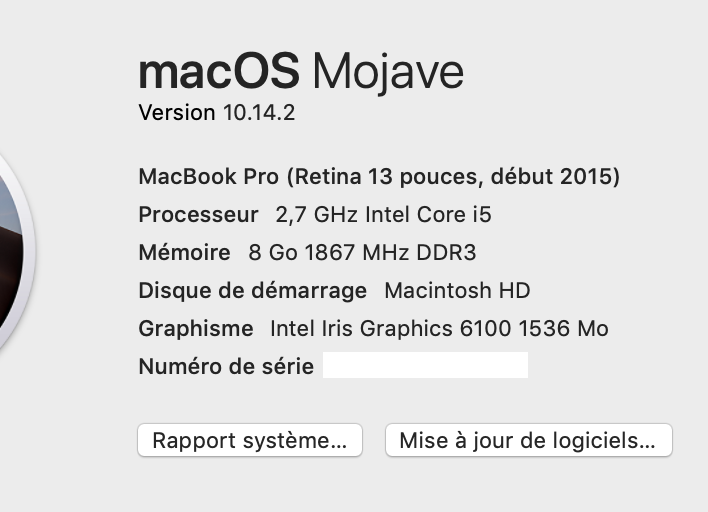Click the Macintosh HD disk name
708x512 pixels.
pos(457,291)
